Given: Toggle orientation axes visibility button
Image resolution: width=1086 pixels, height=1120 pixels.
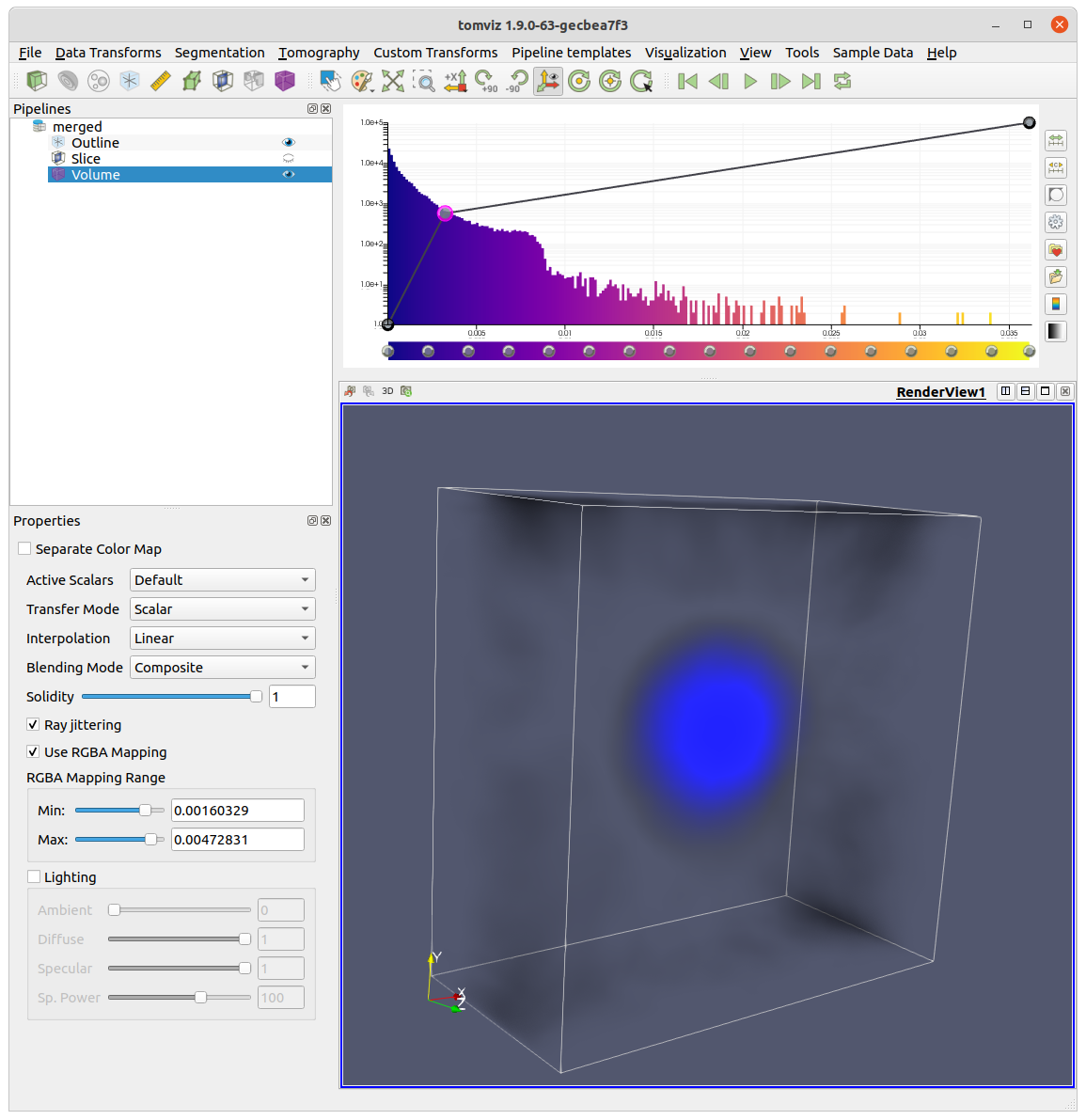Looking at the screenshot, I should click(548, 81).
